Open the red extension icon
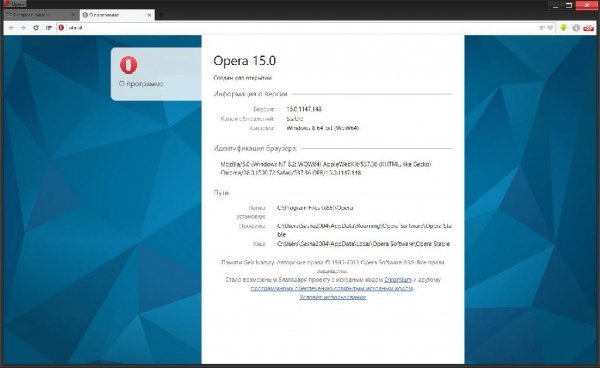The image size is (600, 368). pos(589,28)
